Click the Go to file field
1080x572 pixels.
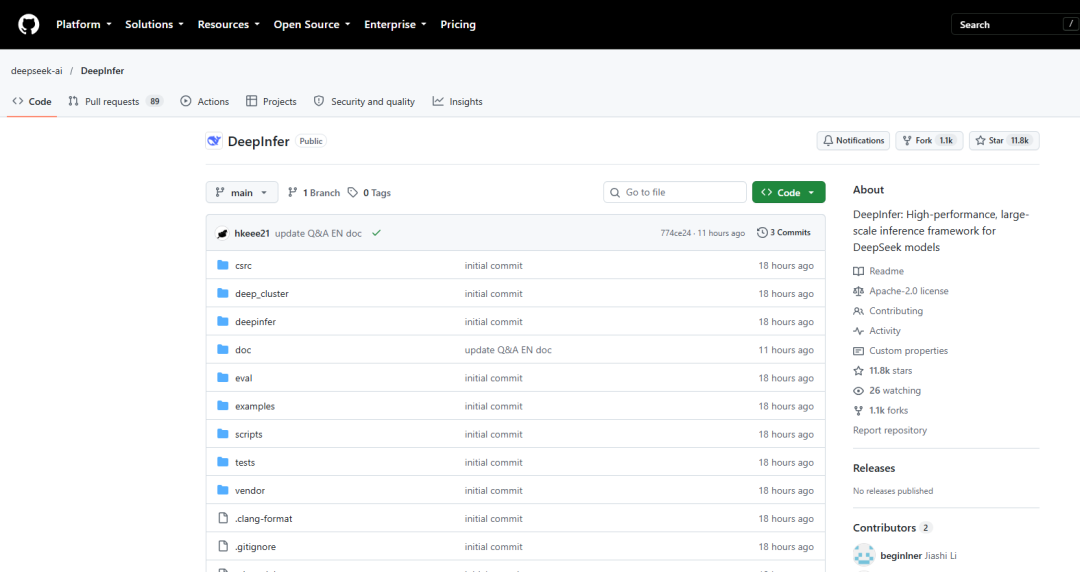[x=675, y=192]
